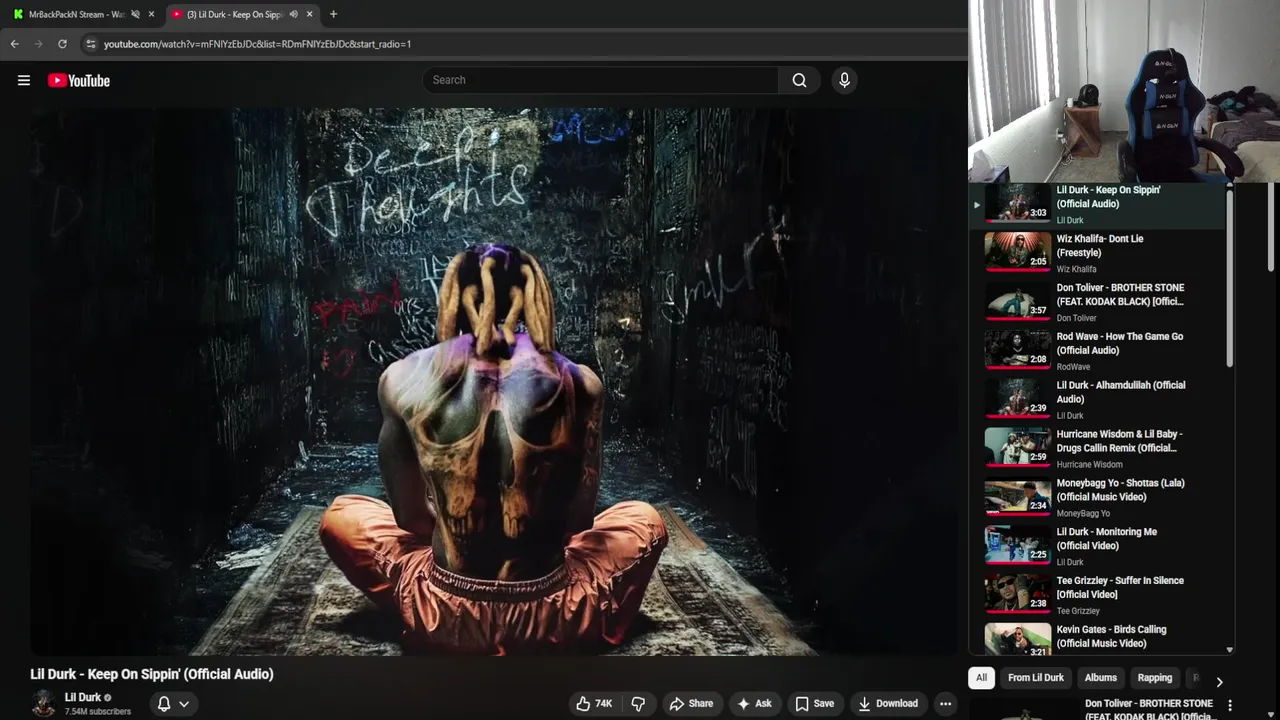Select the From Lil Durk chip

[1036, 678]
